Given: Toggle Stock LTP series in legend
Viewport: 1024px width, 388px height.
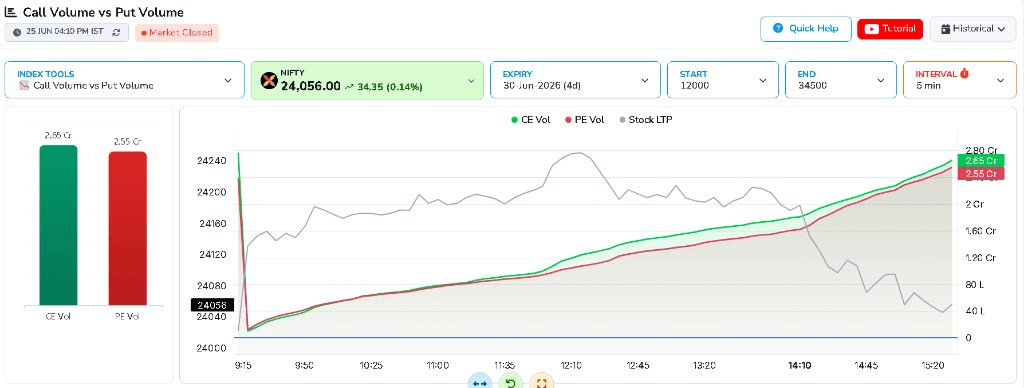Looking at the screenshot, I should [646, 120].
